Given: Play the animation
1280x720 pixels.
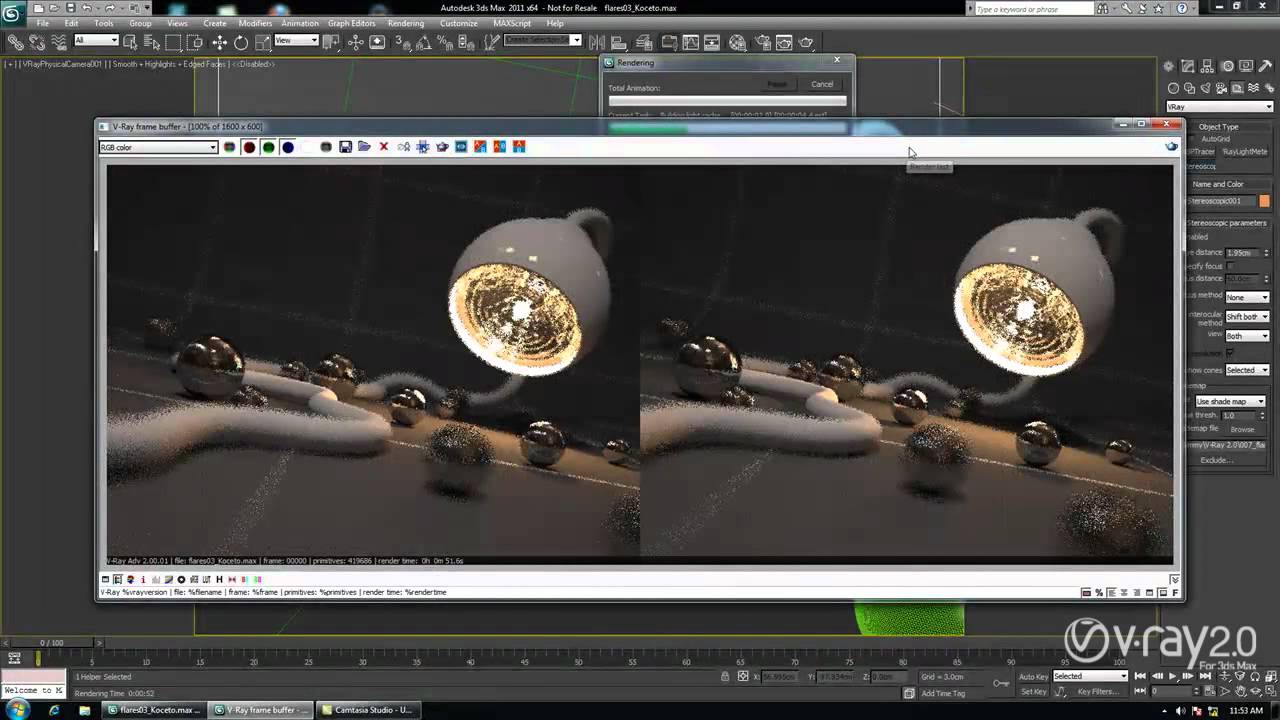Looking at the screenshot, I should [1172, 676].
